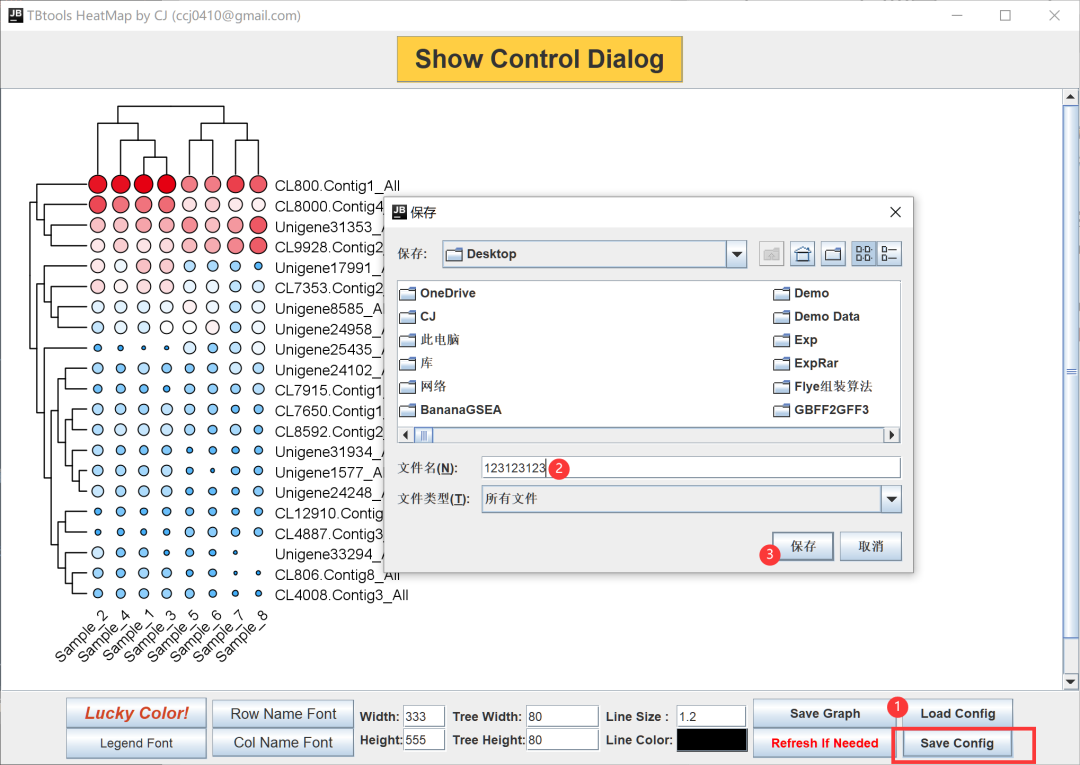Click the Save Config button
The height and width of the screenshot is (765, 1080).
click(x=955, y=744)
